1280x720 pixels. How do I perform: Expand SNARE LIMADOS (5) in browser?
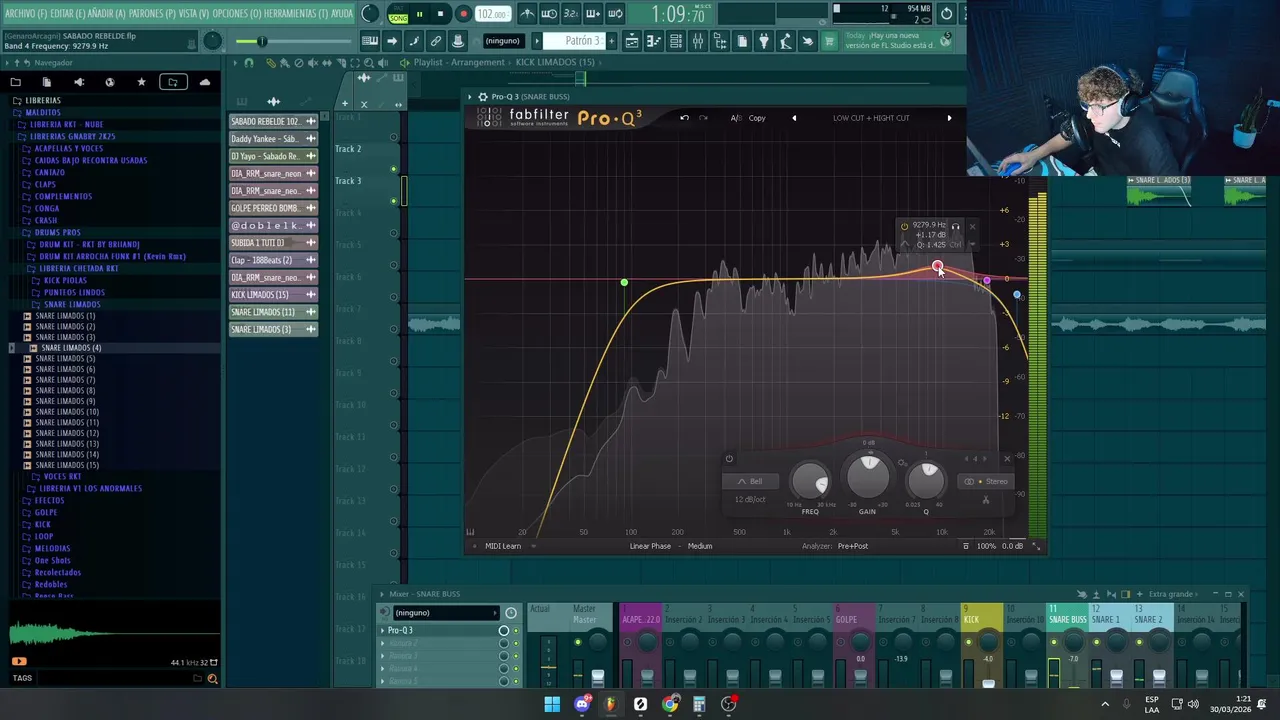(65, 358)
